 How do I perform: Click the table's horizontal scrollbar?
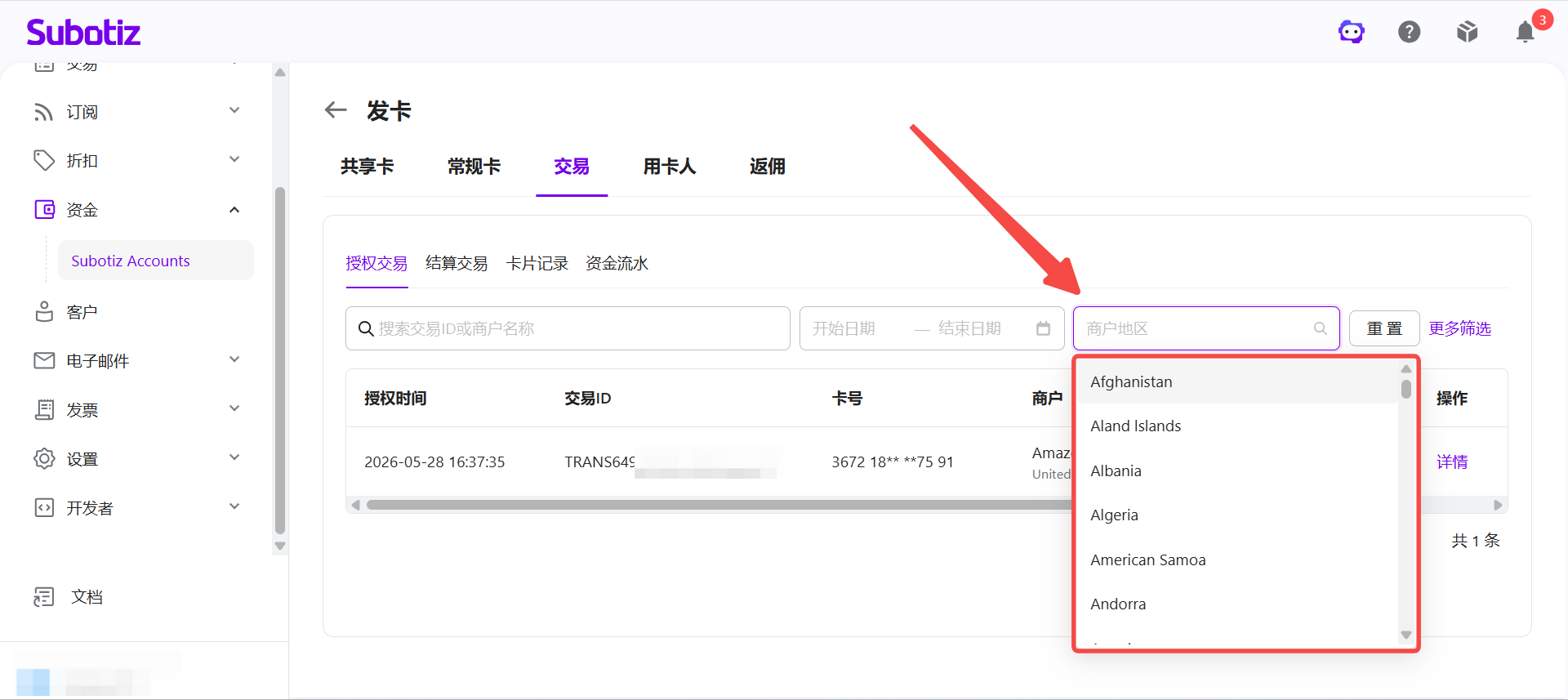click(719, 505)
